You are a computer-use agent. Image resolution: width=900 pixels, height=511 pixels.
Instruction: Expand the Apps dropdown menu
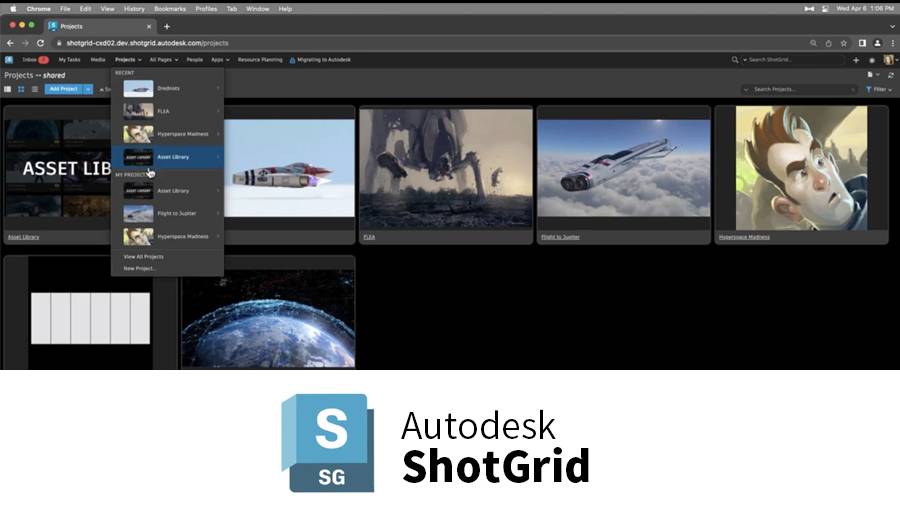[220, 60]
